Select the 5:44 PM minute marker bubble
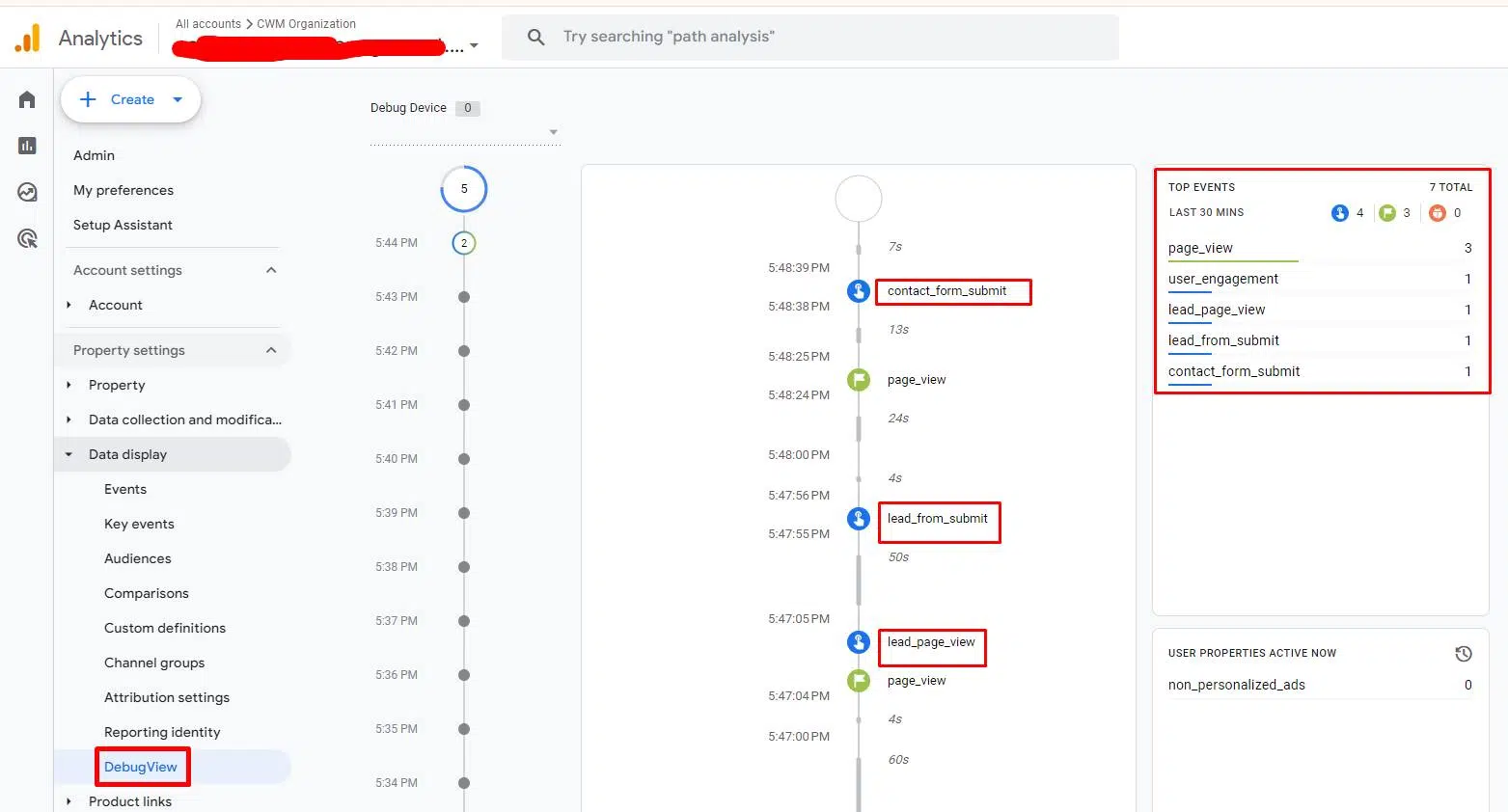Image resolution: width=1508 pixels, height=812 pixels. click(x=464, y=243)
